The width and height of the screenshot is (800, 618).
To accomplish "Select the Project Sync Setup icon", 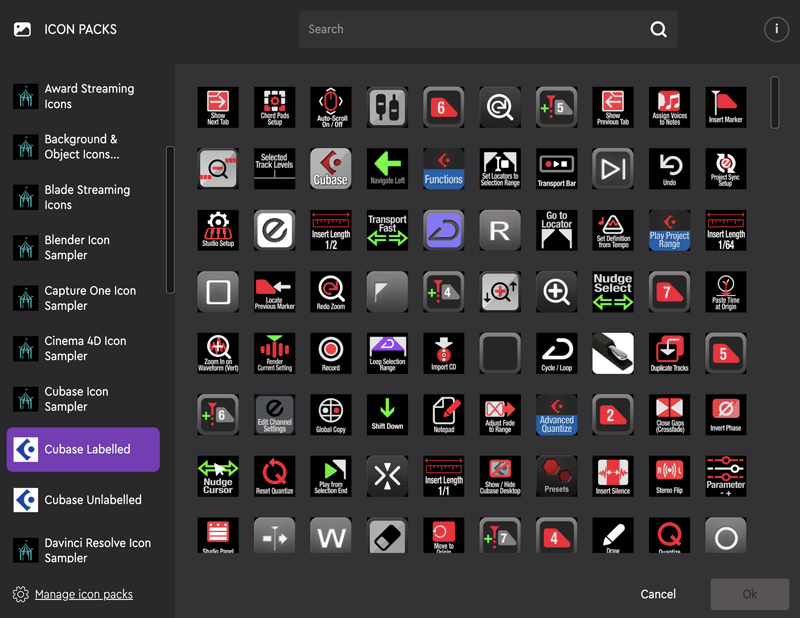I will tap(726, 168).
